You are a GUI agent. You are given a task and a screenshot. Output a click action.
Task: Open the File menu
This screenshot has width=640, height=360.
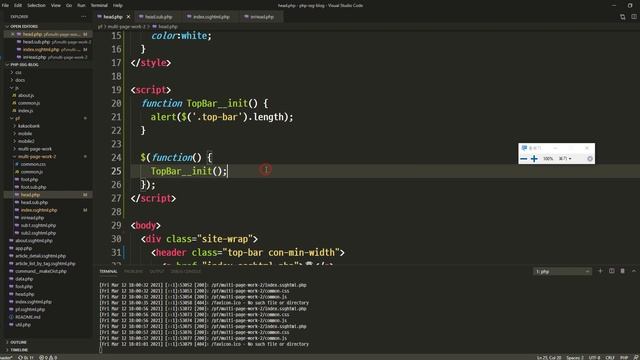coord(5,5)
